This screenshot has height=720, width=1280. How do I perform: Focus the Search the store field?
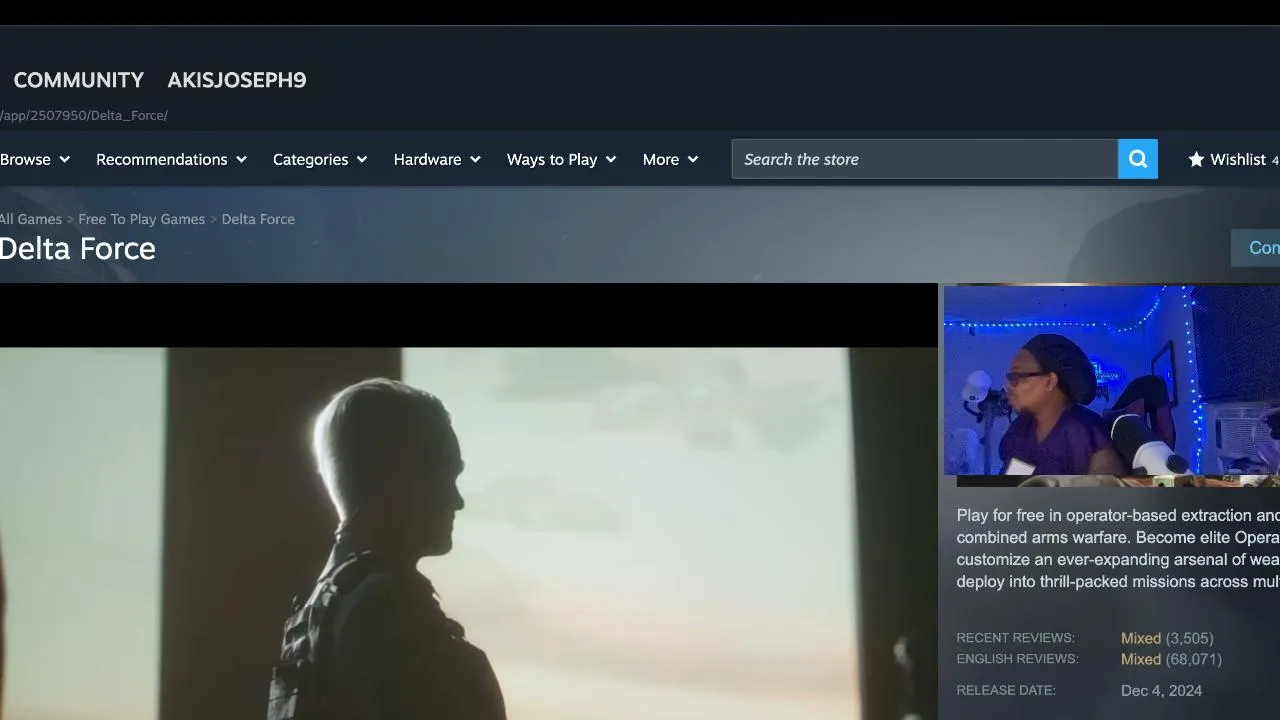click(x=925, y=159)
